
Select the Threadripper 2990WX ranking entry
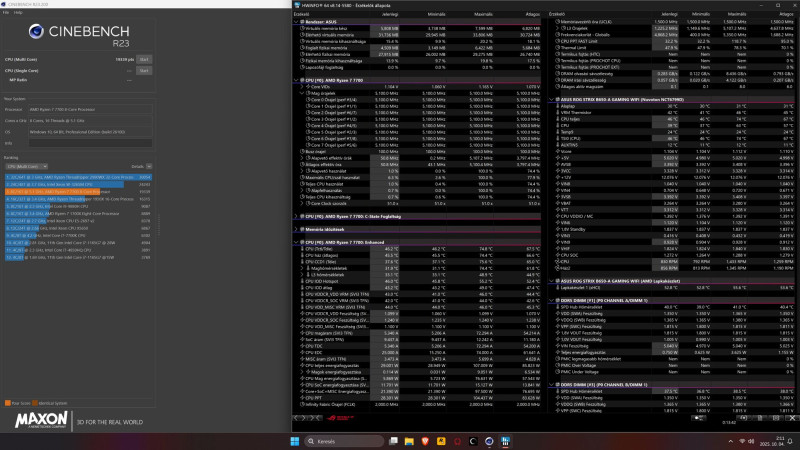click(x=79, y=177)
